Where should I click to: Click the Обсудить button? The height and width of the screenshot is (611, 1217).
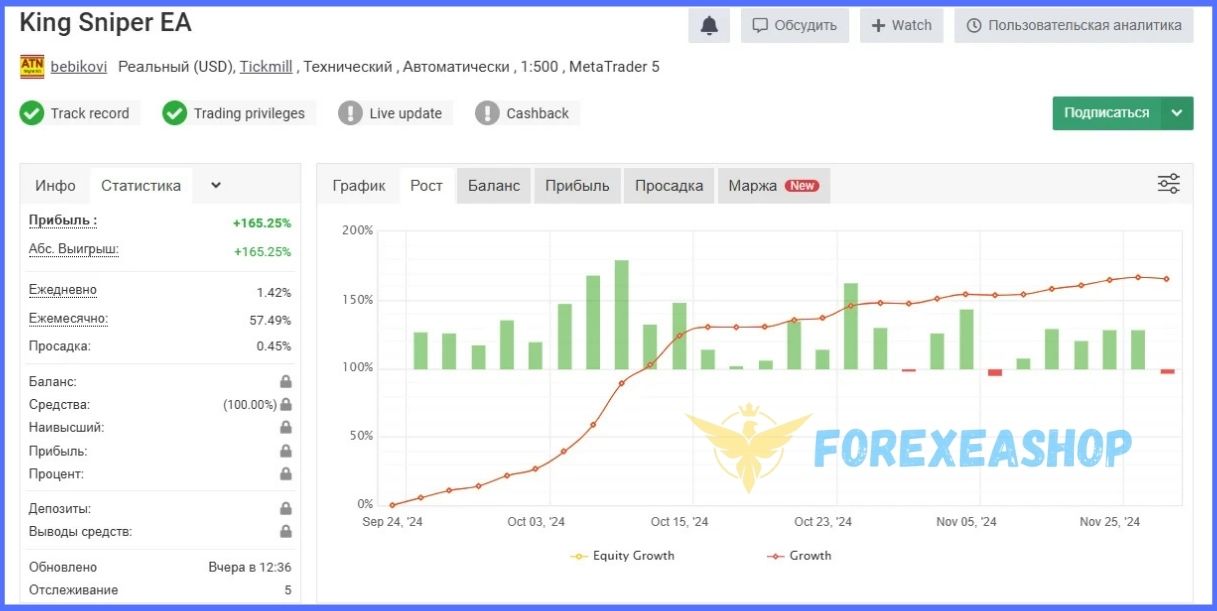point(795,26)
